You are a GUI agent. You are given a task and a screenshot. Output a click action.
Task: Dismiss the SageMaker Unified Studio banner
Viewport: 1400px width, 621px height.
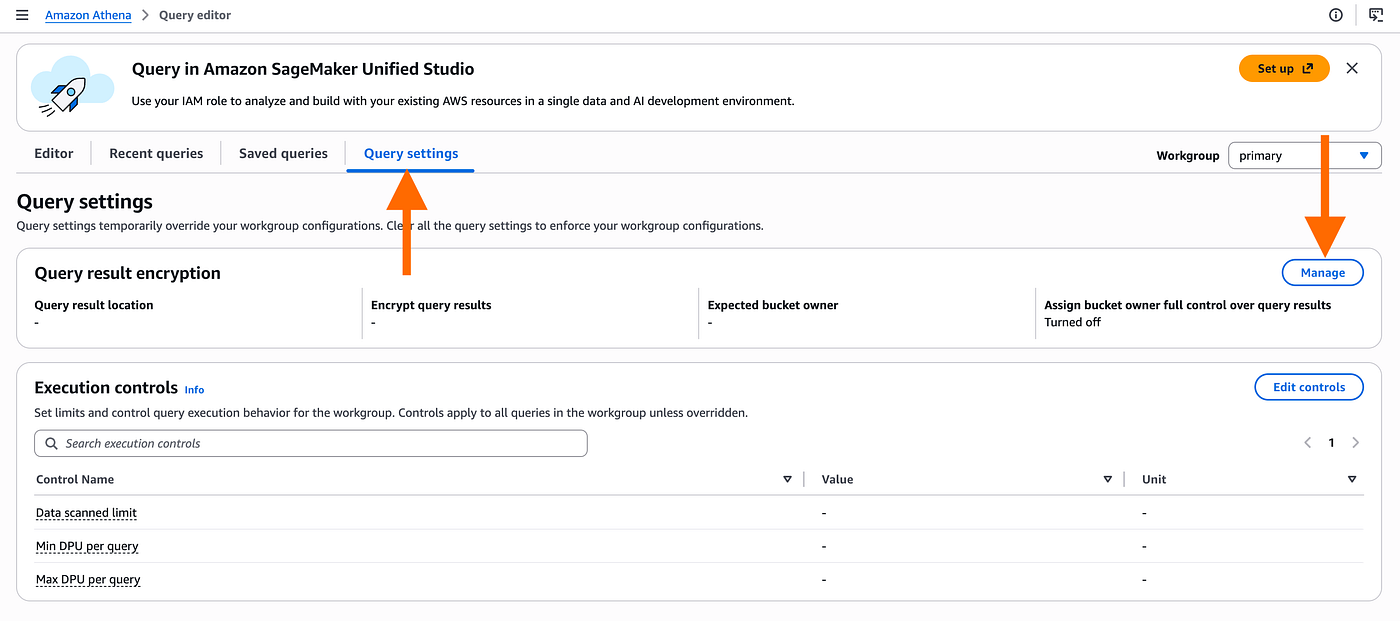click(1352, 68)
